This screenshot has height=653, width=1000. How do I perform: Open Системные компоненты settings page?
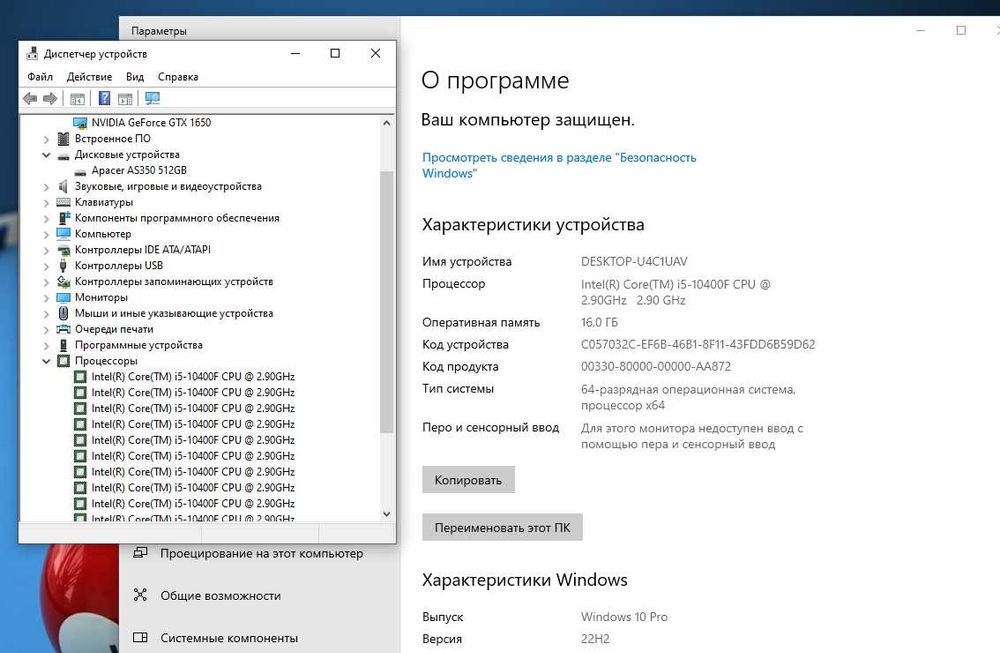click(x=229, y=638)
